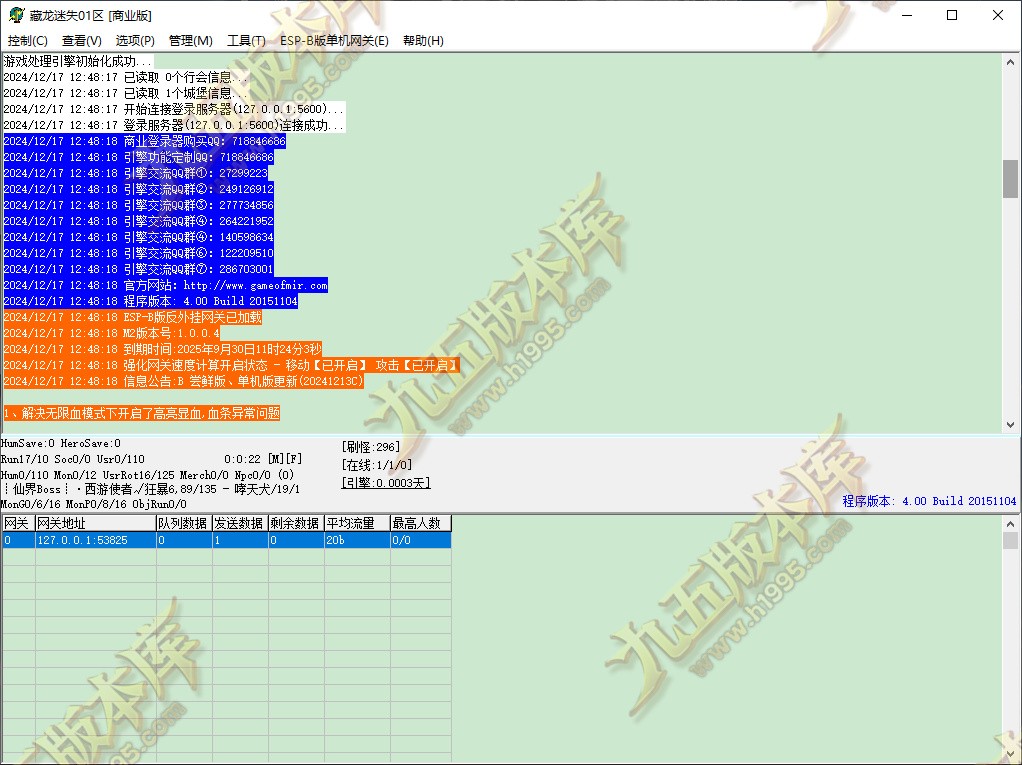Viewport: 1022px width, 765px height.
Task: Click the log line 已读取 1个城堡信息
Action: (126, 93)
